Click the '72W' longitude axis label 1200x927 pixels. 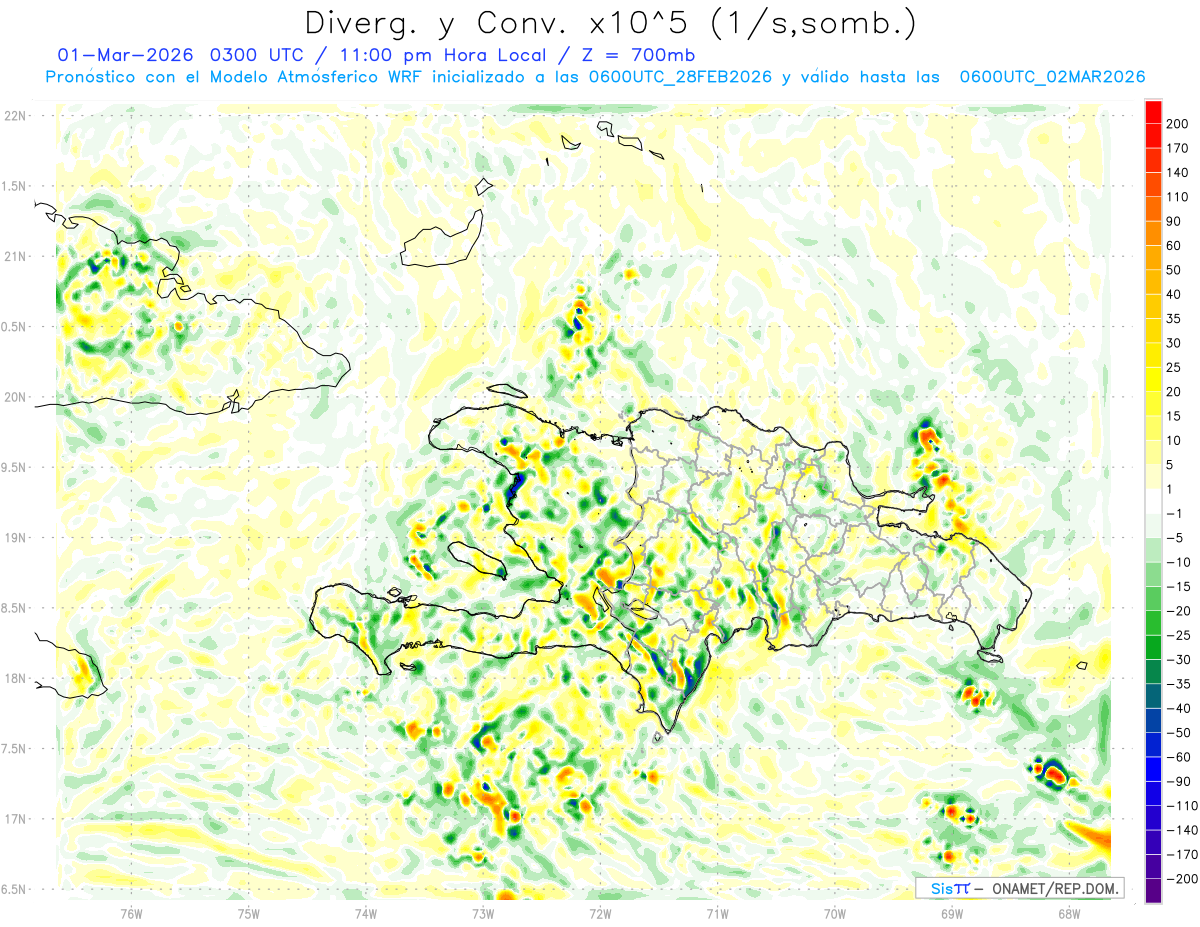coord(600,913)
